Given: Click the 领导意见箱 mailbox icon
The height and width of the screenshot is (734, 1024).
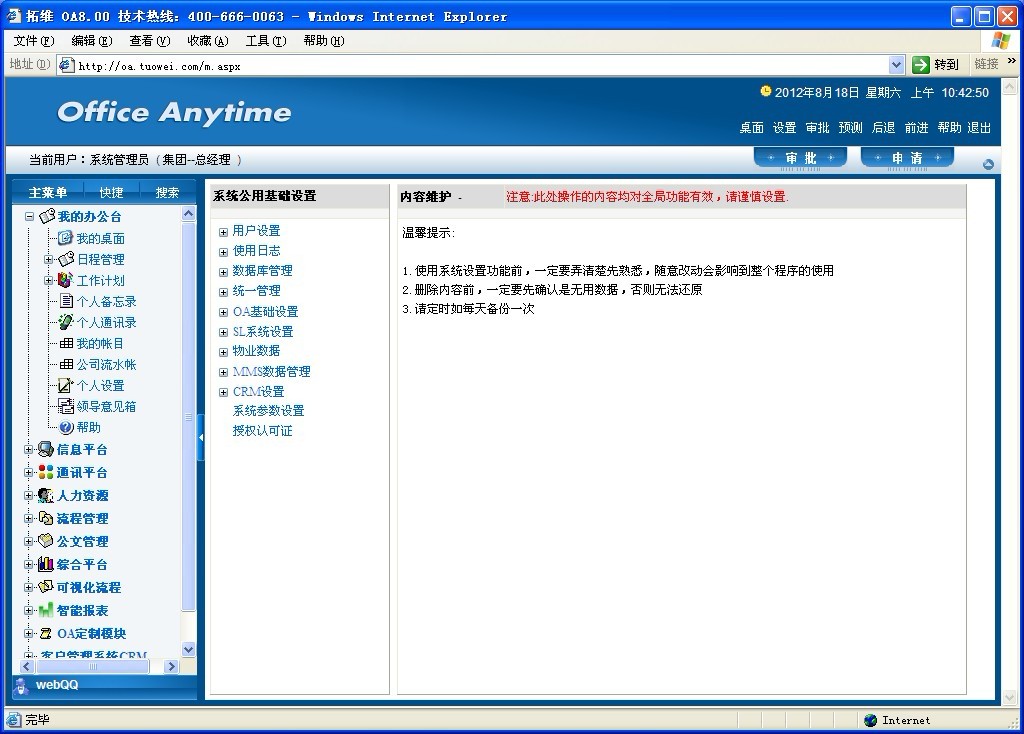Looking at the screenshot, I should (x=66, y=406).
